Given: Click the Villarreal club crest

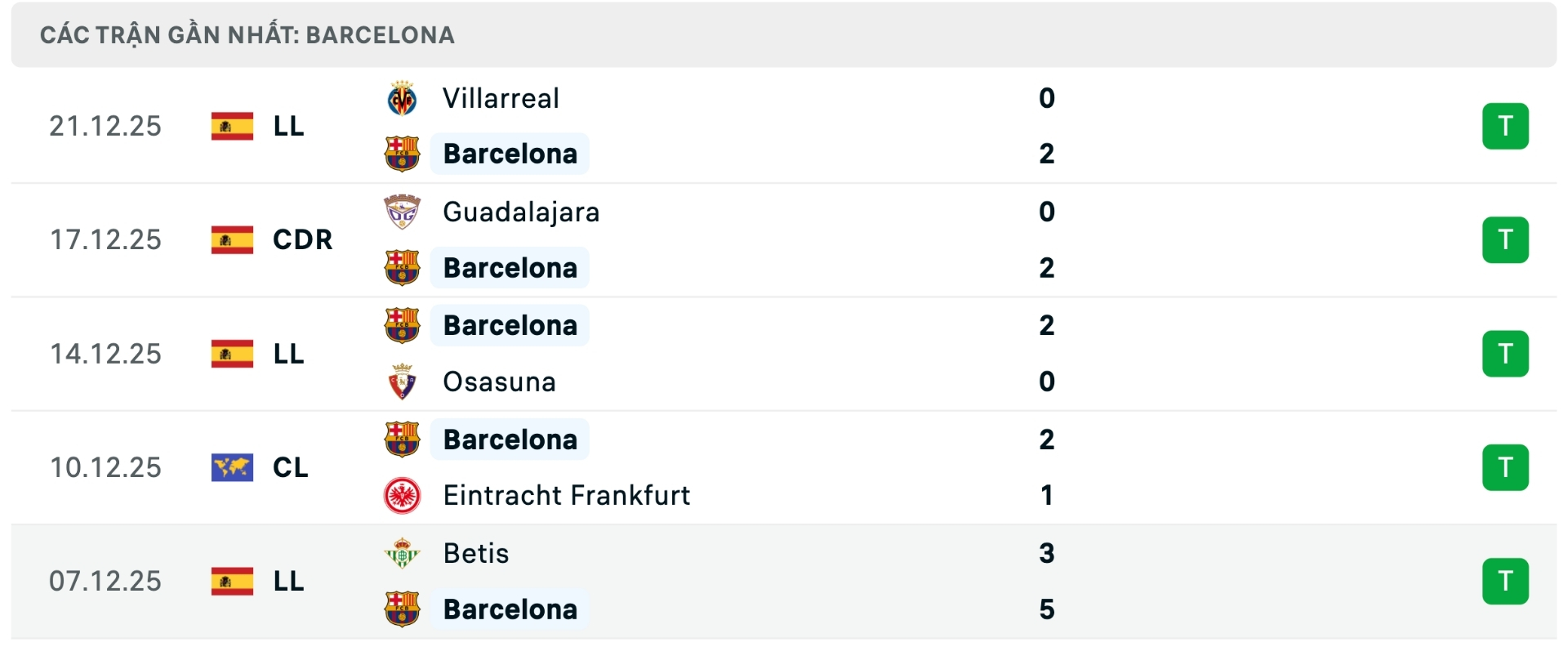Looking at the screenshot, I should [x=401, y=97].
